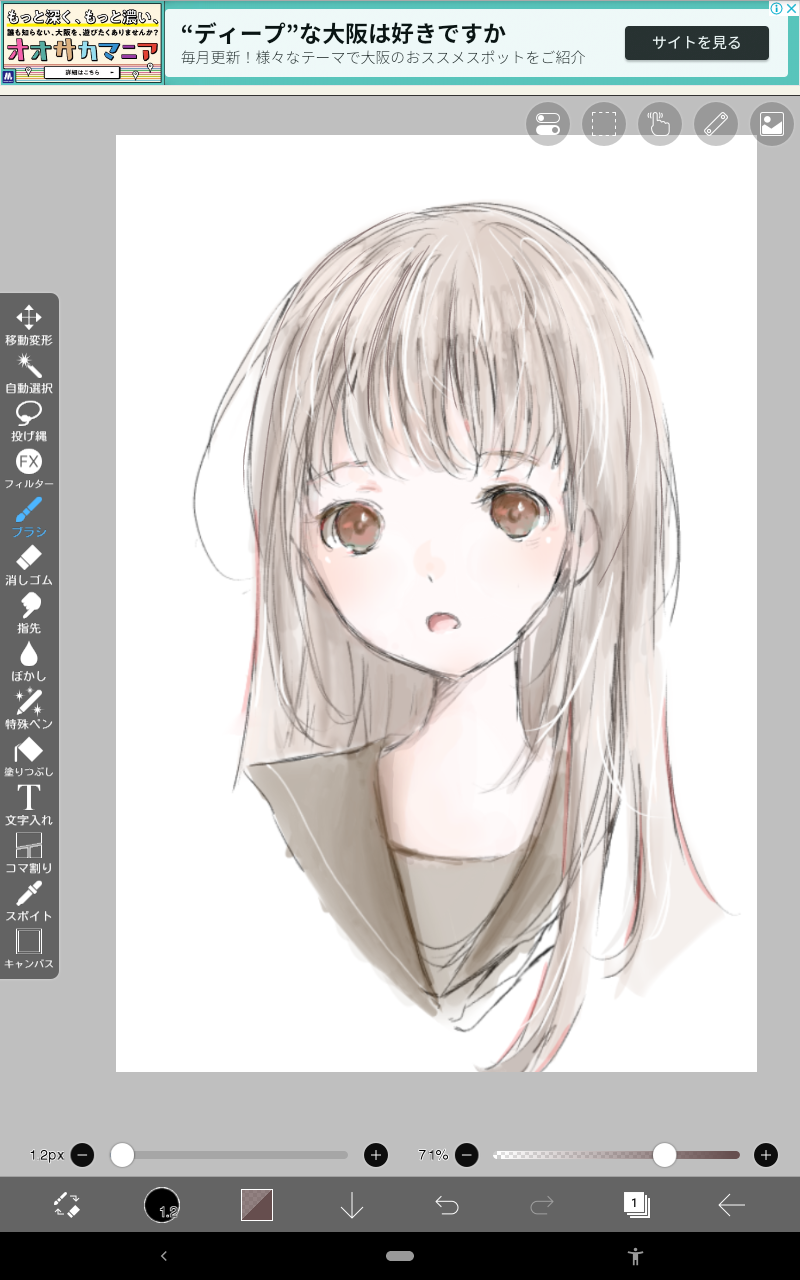
Task: Open the ad info icon
Action: coord(776,8)
